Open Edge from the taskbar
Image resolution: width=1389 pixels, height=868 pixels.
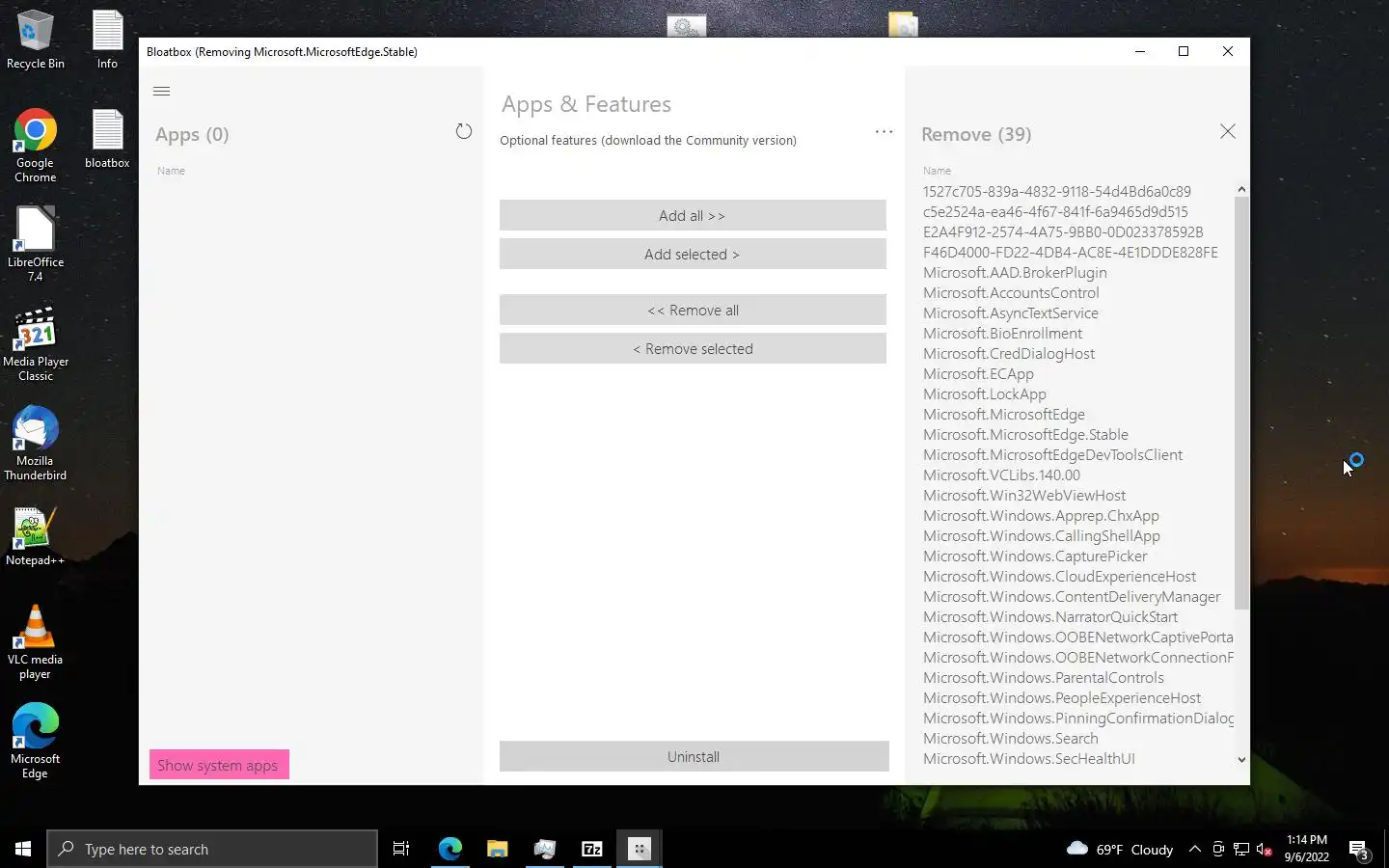pyautogui.click(x=449, y=849)
